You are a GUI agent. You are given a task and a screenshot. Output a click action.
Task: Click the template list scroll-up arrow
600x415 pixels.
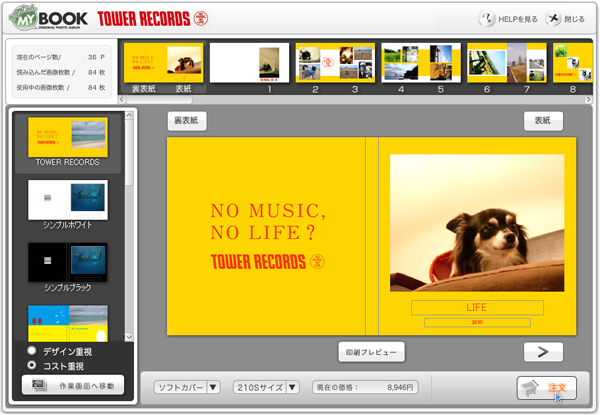coord(129,115)
